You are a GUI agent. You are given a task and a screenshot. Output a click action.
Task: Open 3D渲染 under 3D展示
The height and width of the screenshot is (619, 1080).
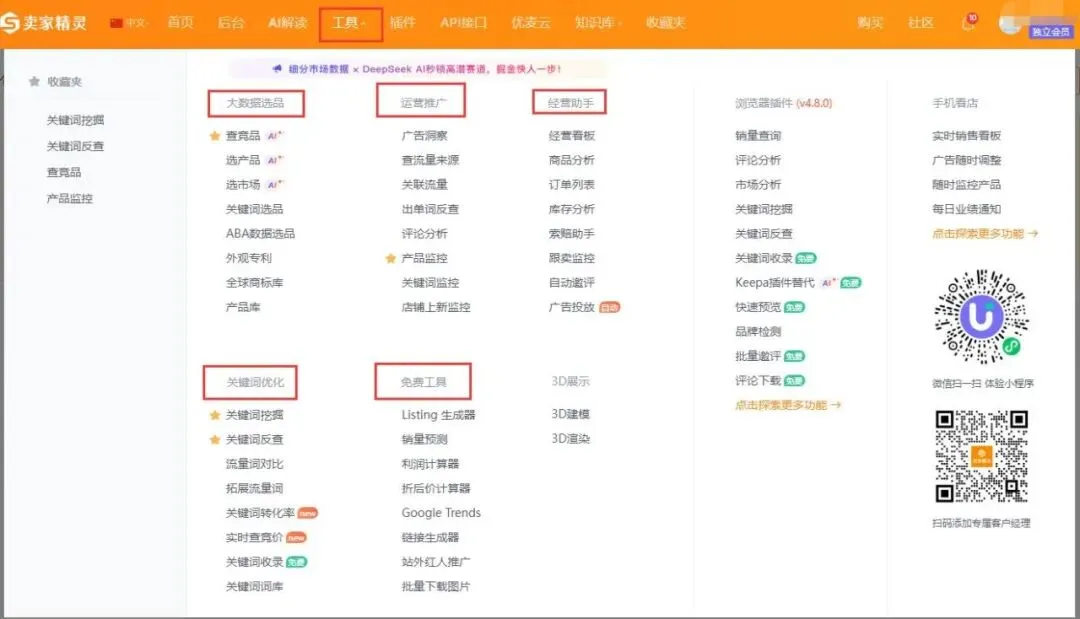570,439
